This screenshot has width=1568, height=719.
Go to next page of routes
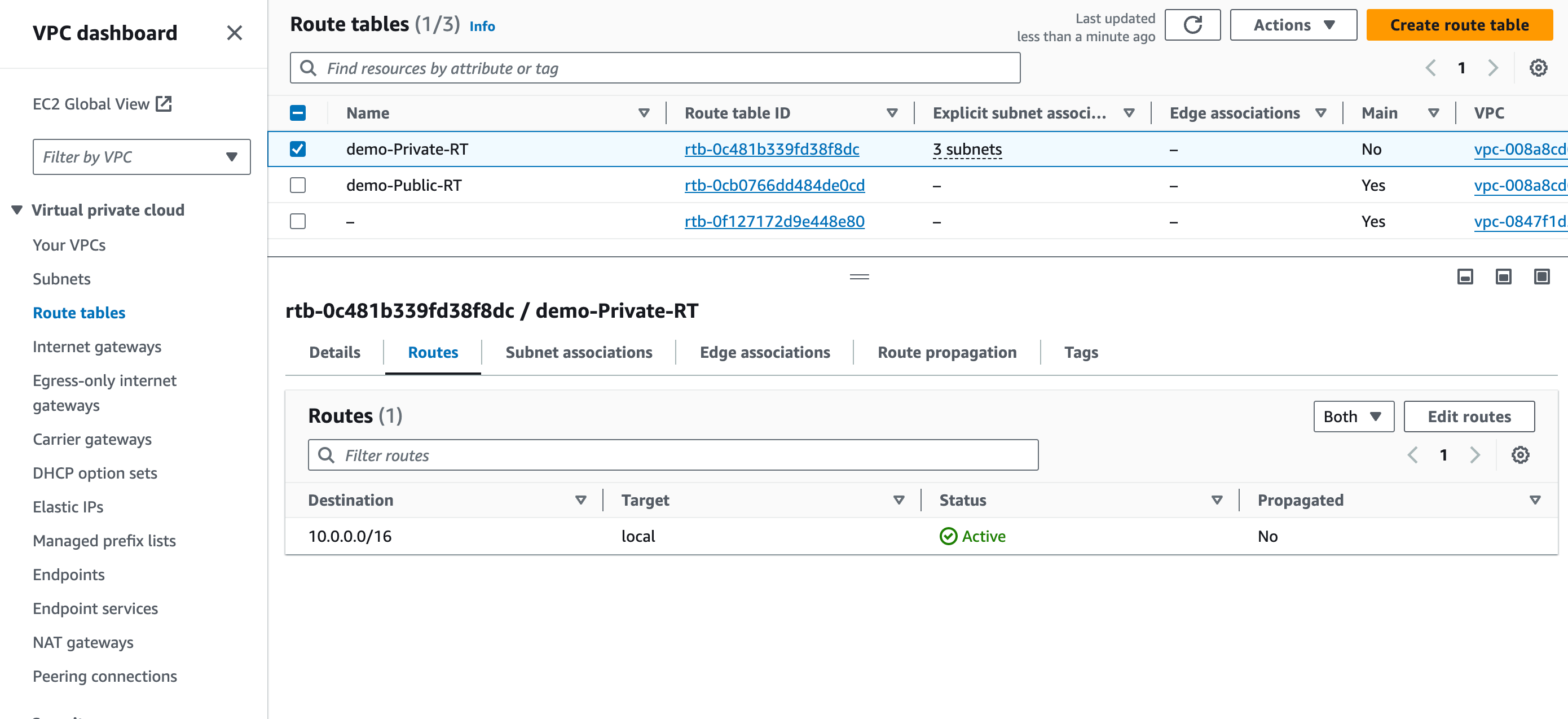pos(1474,455)
